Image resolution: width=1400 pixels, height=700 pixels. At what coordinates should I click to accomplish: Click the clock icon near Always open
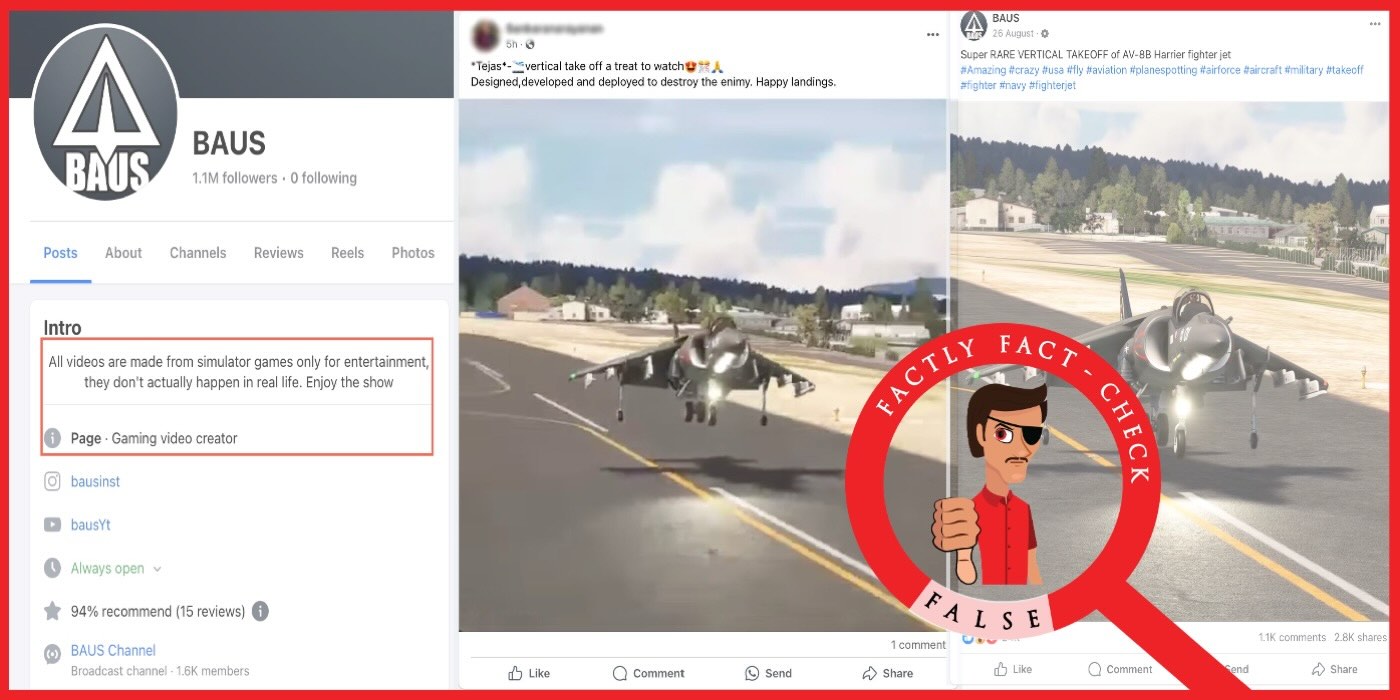[51, 568]
